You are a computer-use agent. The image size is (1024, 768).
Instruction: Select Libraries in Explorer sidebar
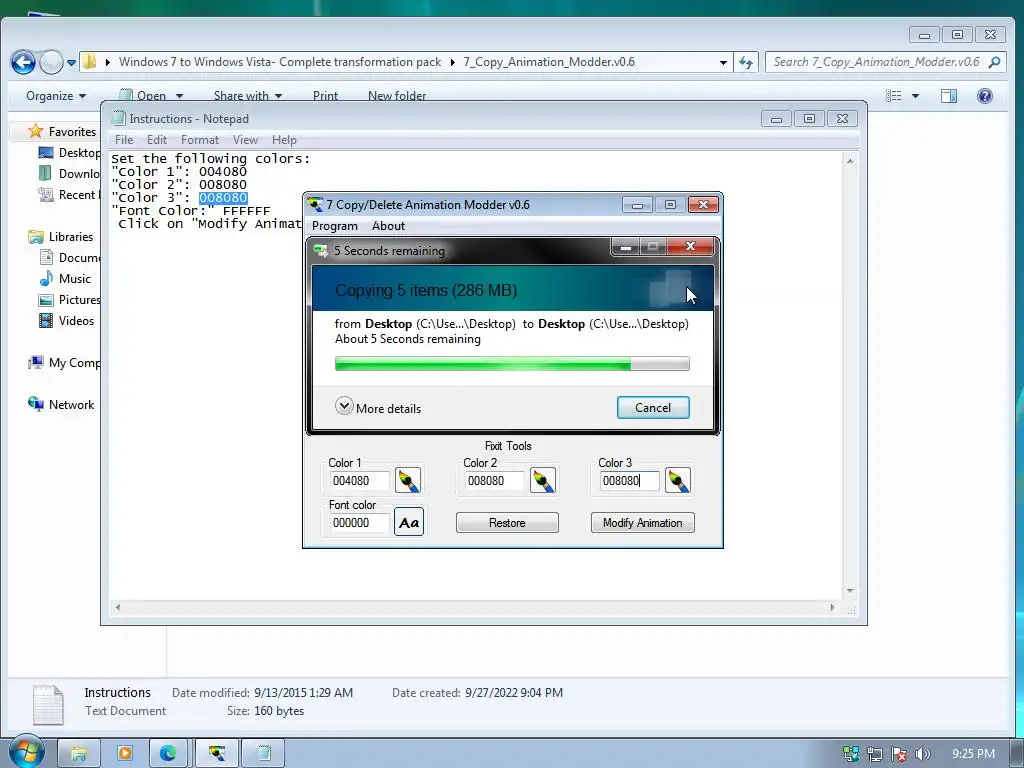61,237
